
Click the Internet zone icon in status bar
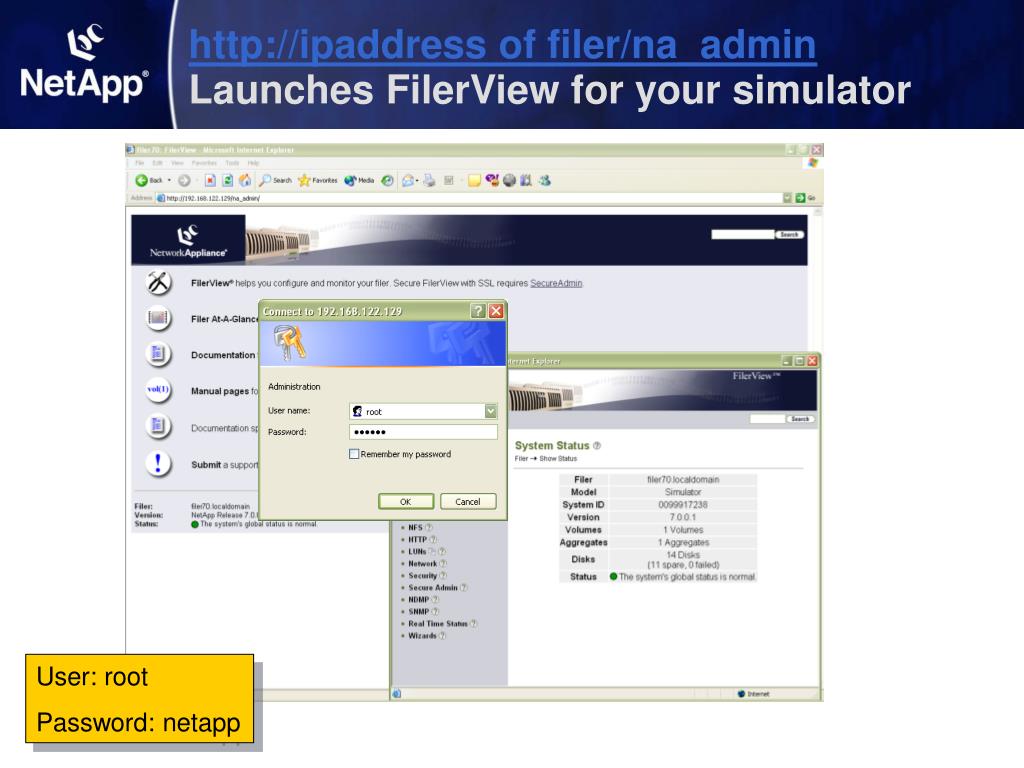741,694
